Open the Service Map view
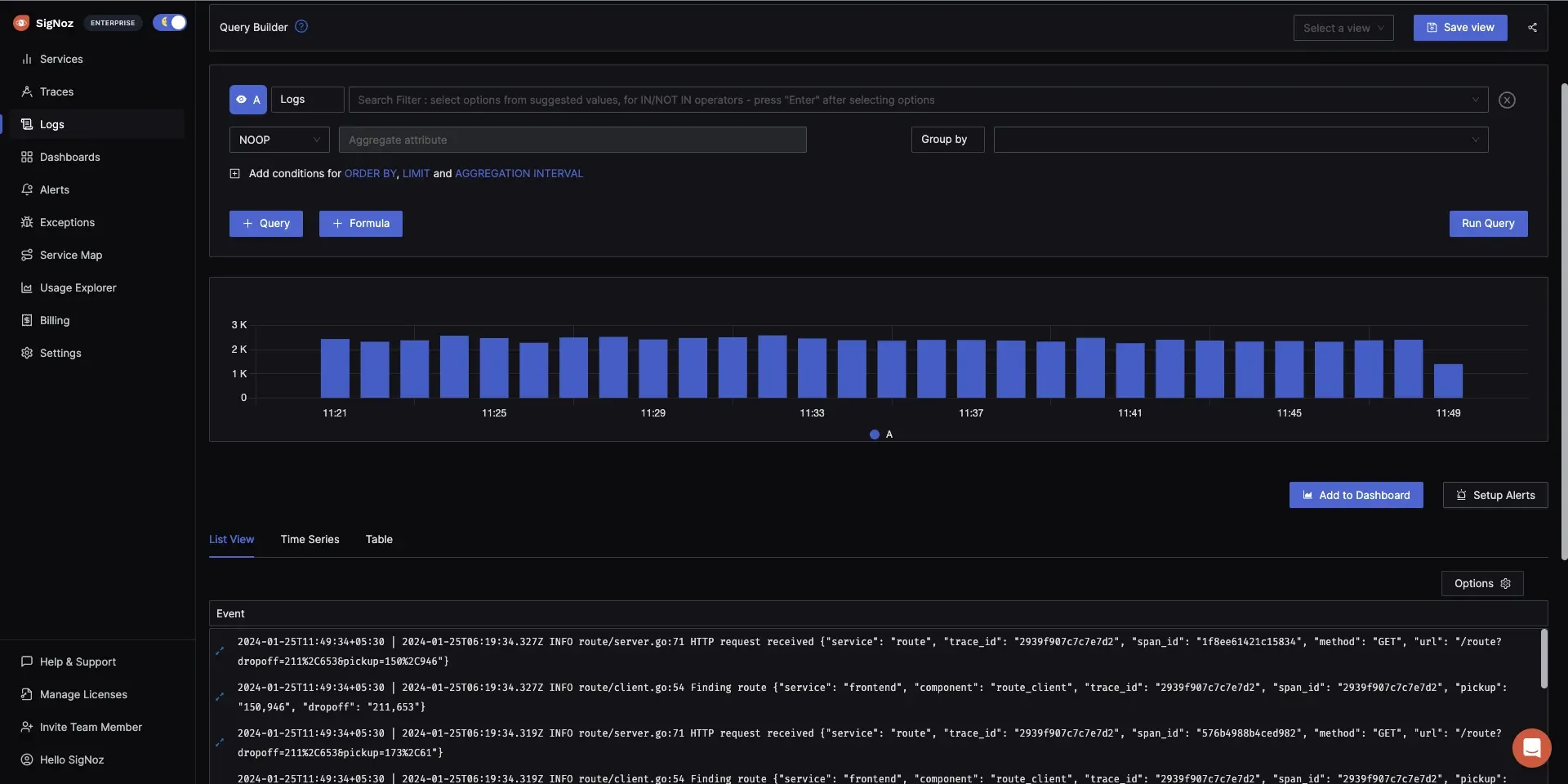The width and height of the screenshot is (1568, 784). (69, 255)
